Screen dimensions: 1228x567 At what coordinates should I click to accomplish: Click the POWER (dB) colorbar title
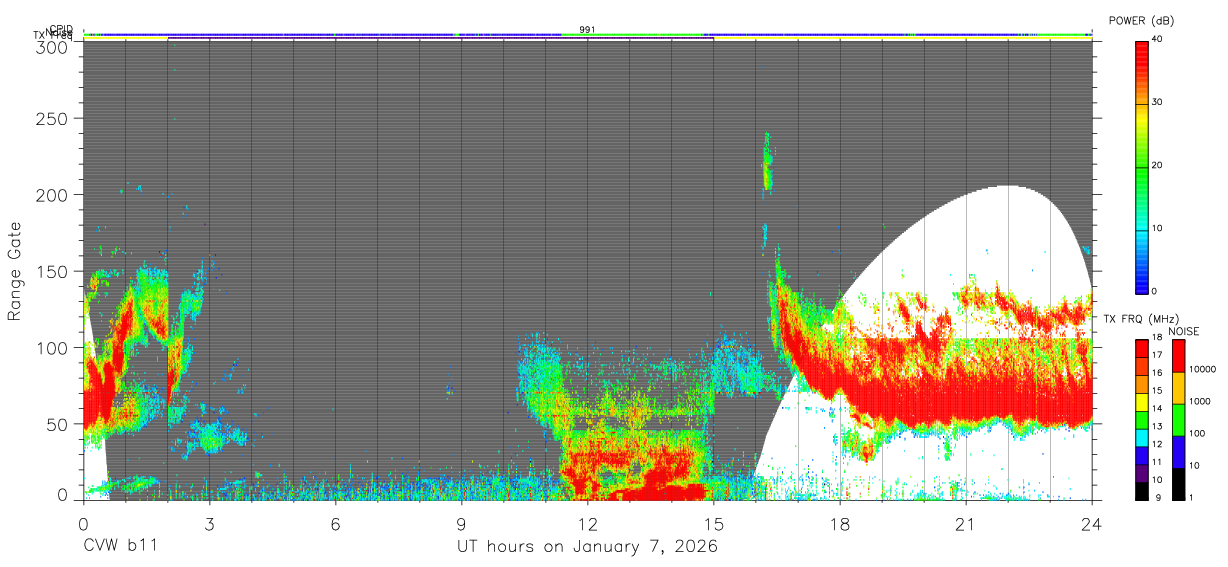point(1142,20)
